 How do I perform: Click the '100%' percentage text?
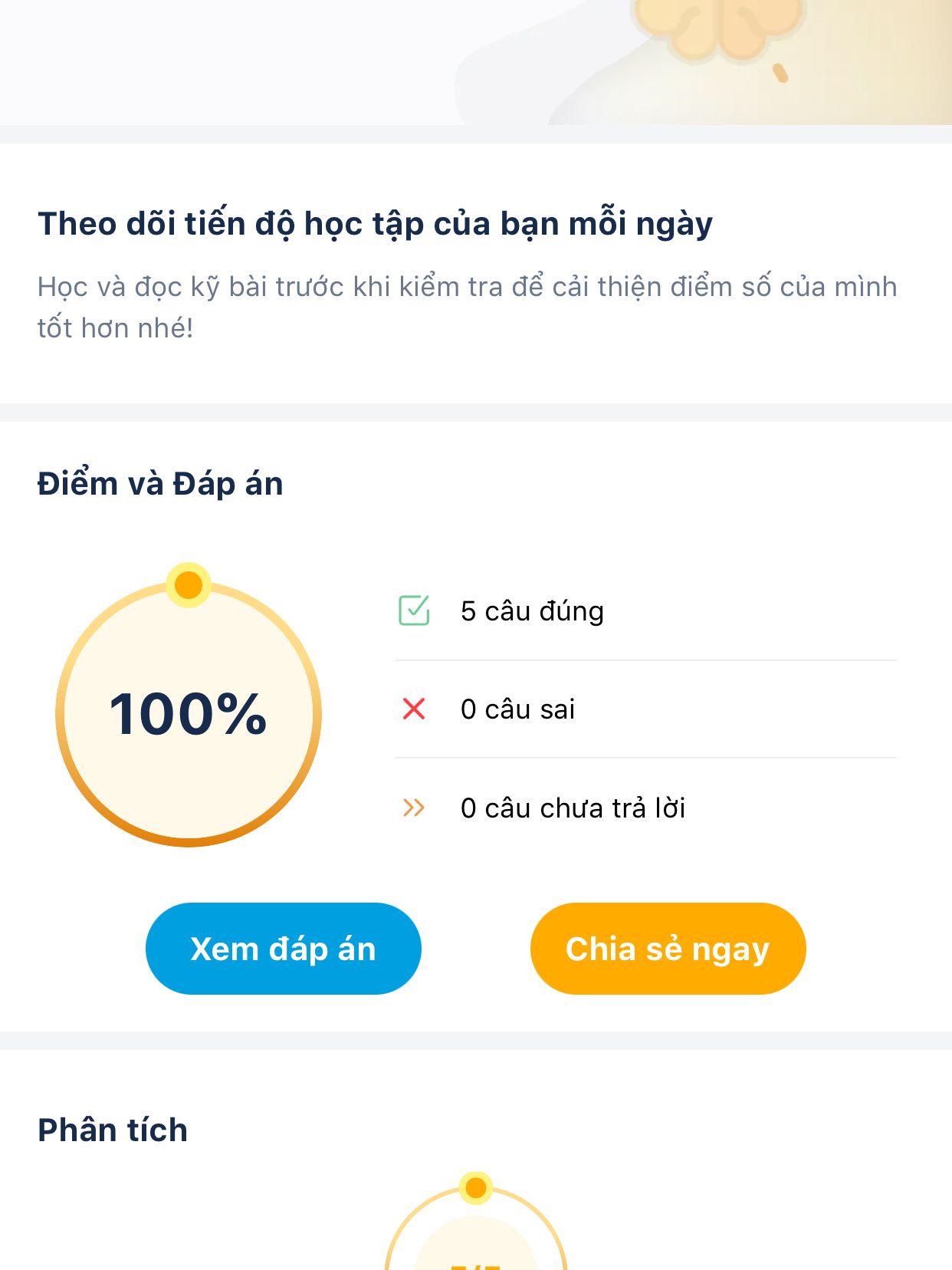[189, 714]
